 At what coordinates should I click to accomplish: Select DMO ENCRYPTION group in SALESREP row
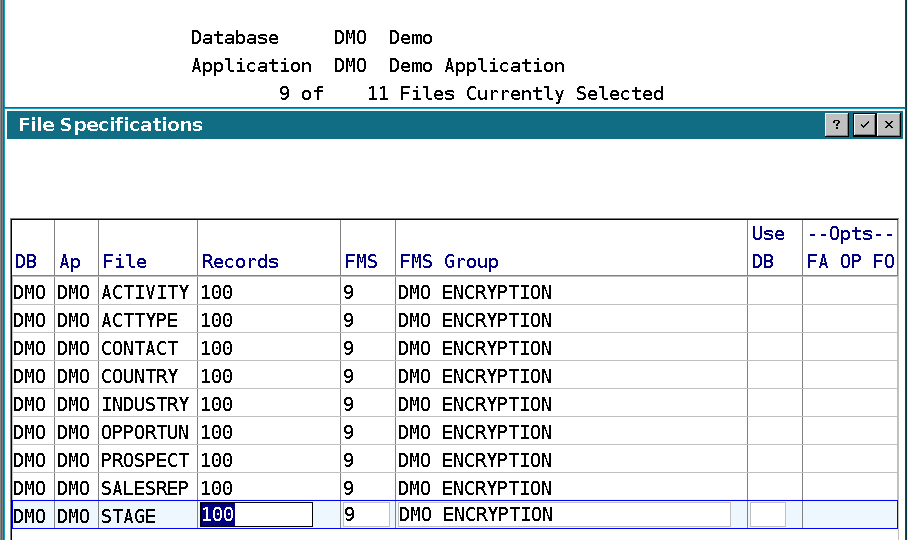pos(475,488)
